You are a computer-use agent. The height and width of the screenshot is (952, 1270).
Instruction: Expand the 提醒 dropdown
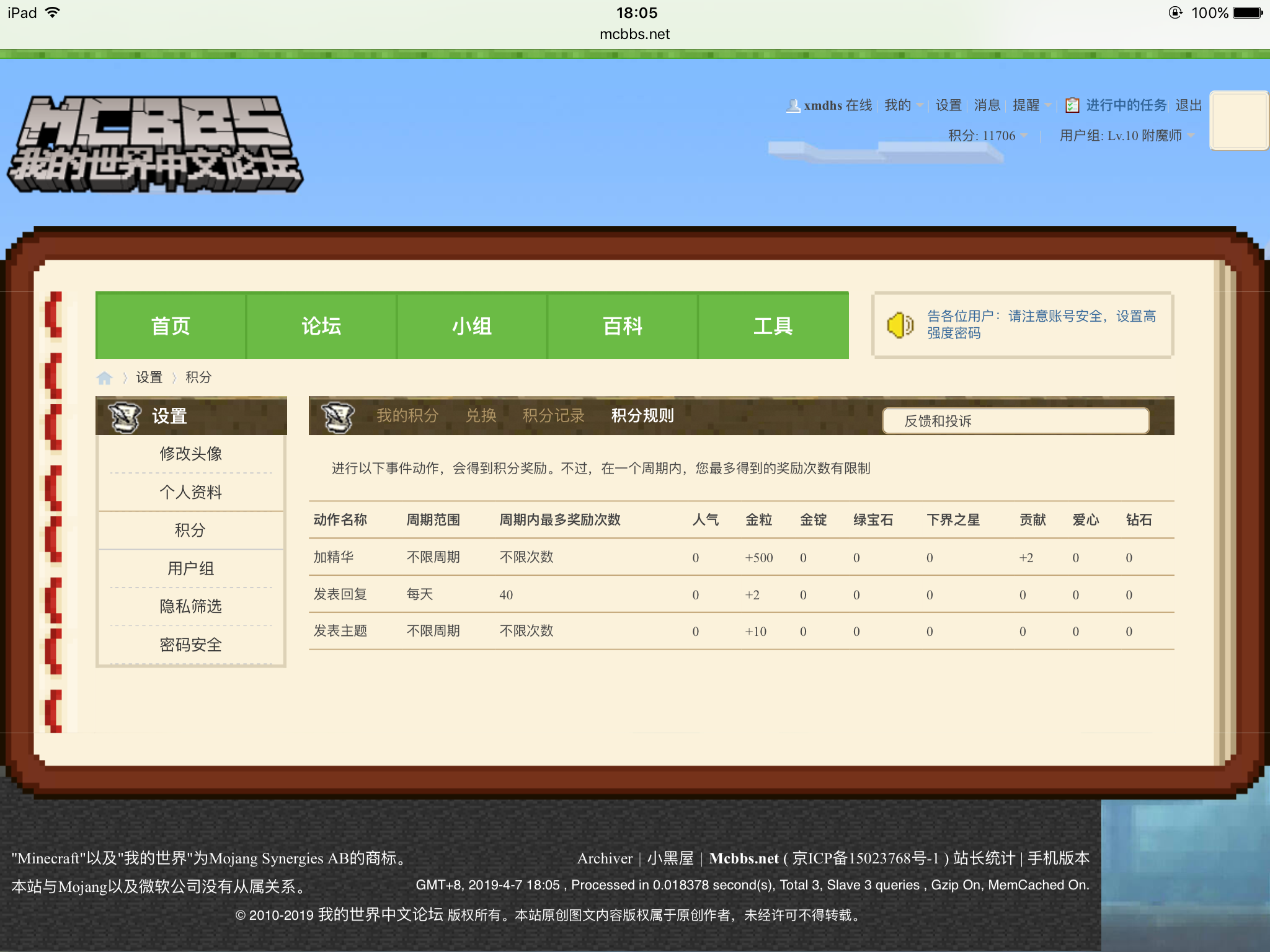pos(1031,105)
